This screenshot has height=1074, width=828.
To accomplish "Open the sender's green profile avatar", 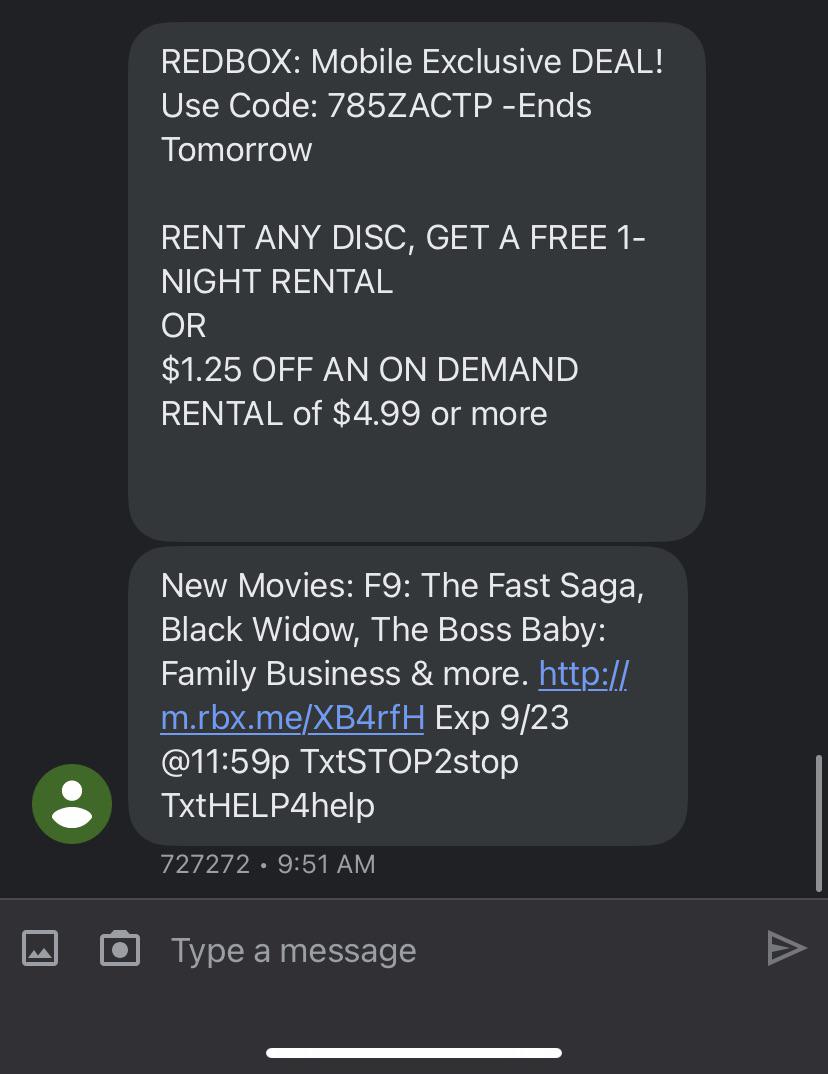I will click(x=71, y=803).
